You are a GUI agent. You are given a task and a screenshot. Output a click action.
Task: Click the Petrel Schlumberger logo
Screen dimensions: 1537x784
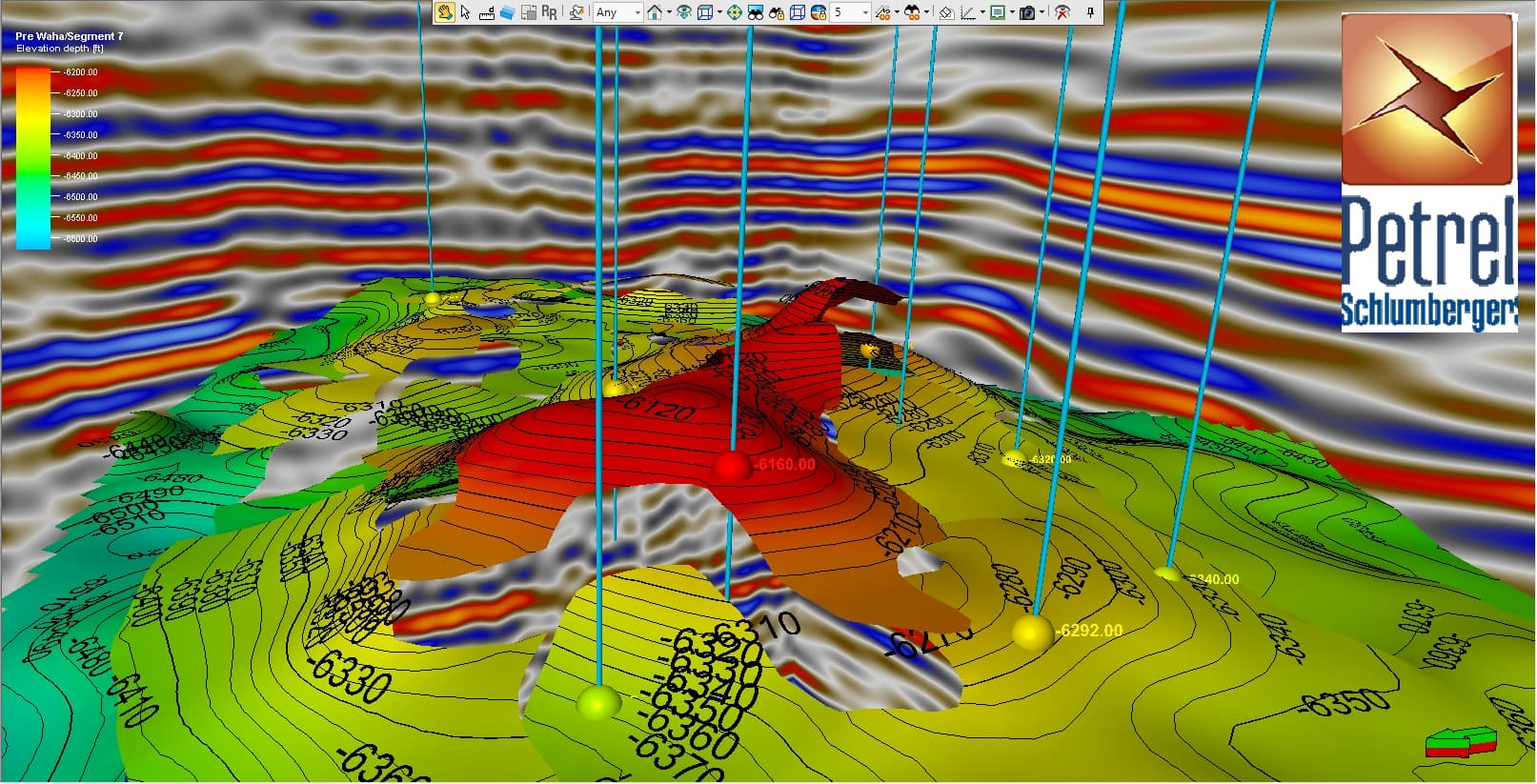[1428, 172]
